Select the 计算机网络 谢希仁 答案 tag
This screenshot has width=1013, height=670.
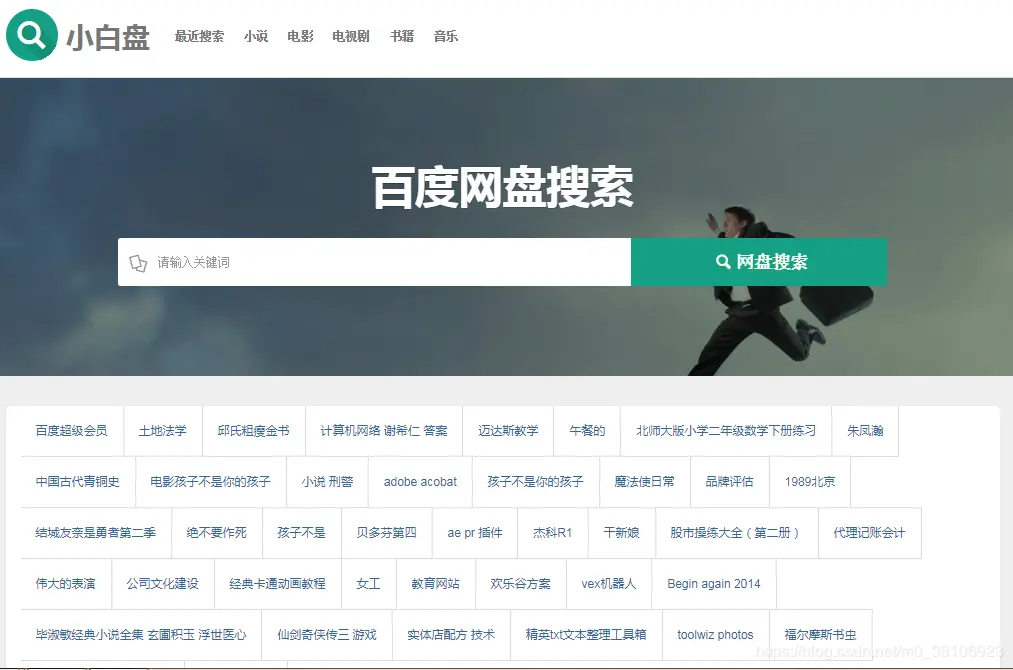click(384, 431)
